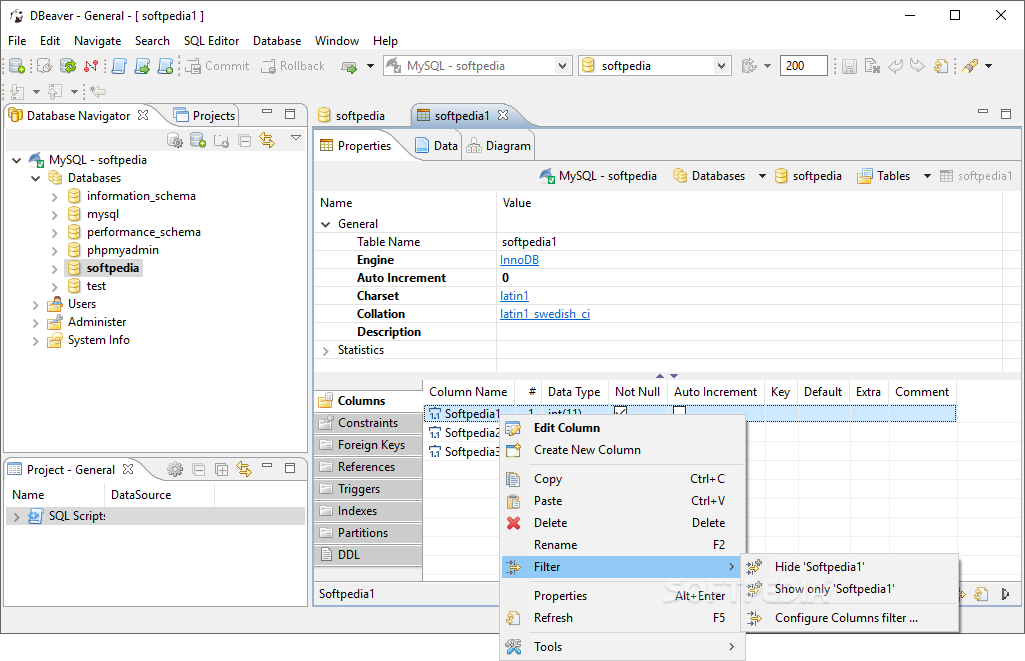Open the Constraints section tab
This screenshot has height=661, width=1025.
(368, 424)
